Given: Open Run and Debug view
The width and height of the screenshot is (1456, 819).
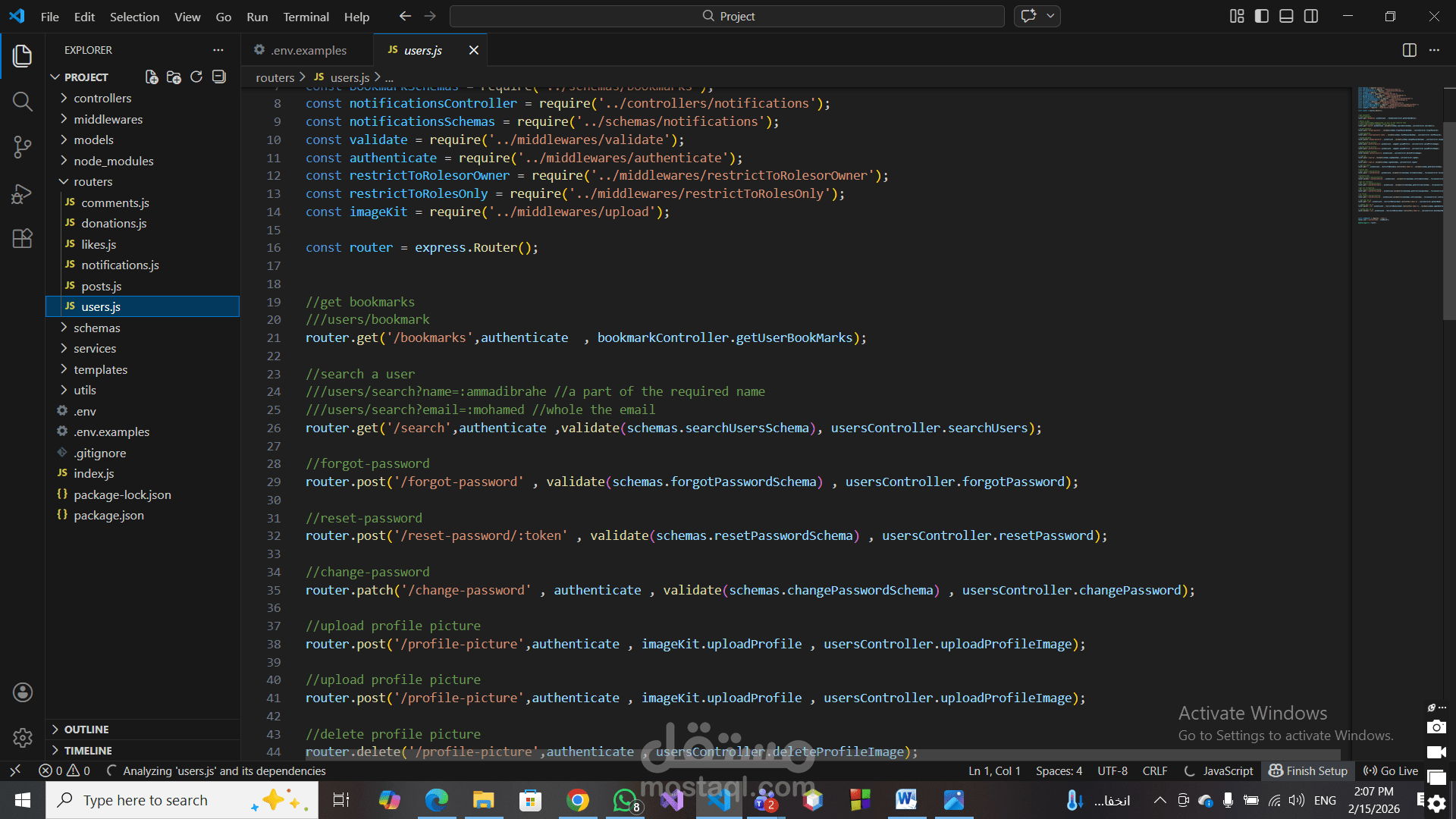Looking at the screenshot, I should 22,193.
